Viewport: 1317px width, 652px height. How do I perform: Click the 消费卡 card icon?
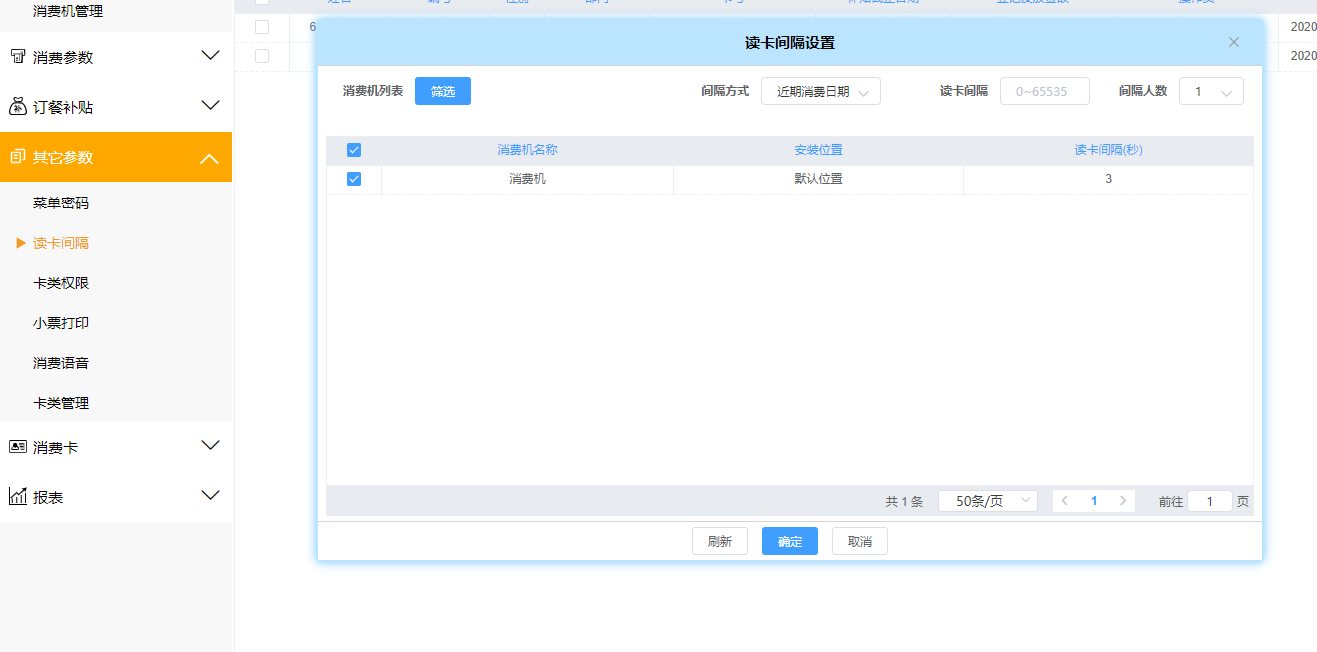[18, 447]
